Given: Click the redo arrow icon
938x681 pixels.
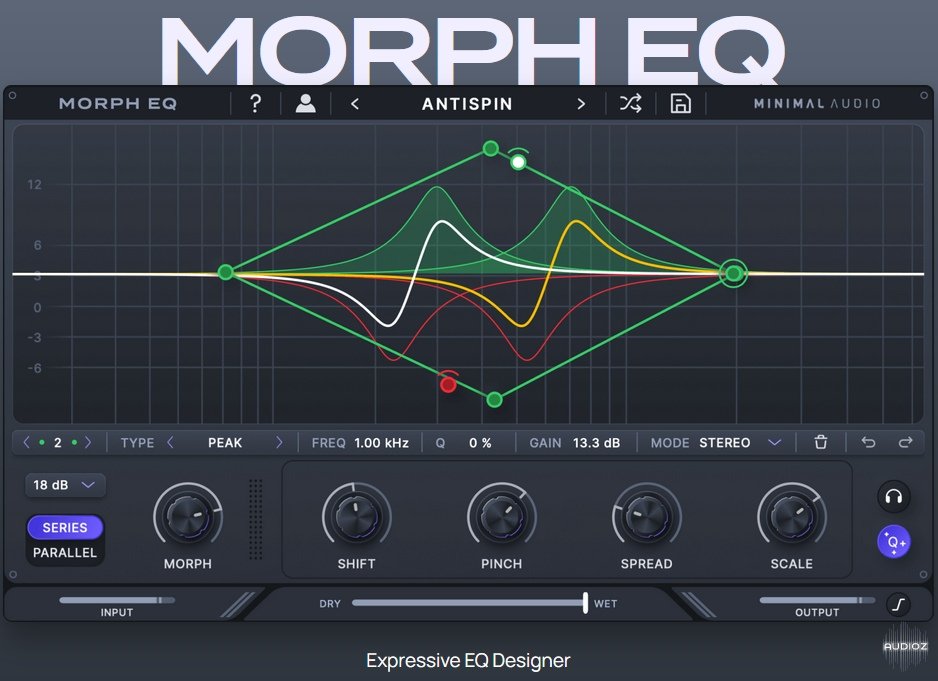Looking at the screenshot, I should pos(906,443).
